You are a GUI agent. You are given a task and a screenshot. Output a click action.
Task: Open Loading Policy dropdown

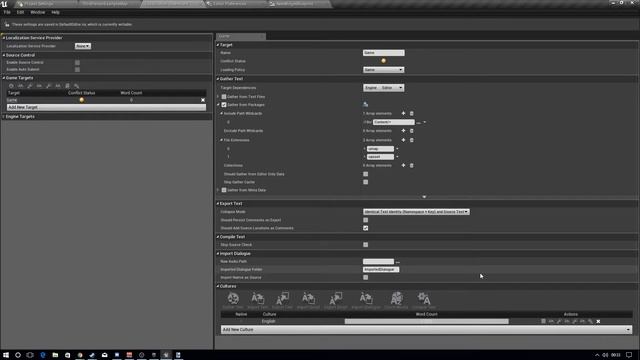click(x=384, y=70)
